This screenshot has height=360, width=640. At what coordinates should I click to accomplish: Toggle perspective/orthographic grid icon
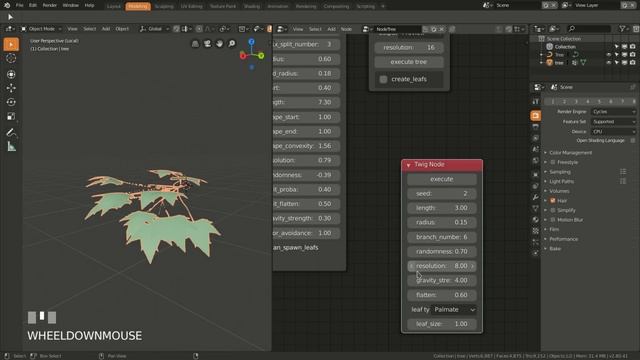click(x=195, y=44)
